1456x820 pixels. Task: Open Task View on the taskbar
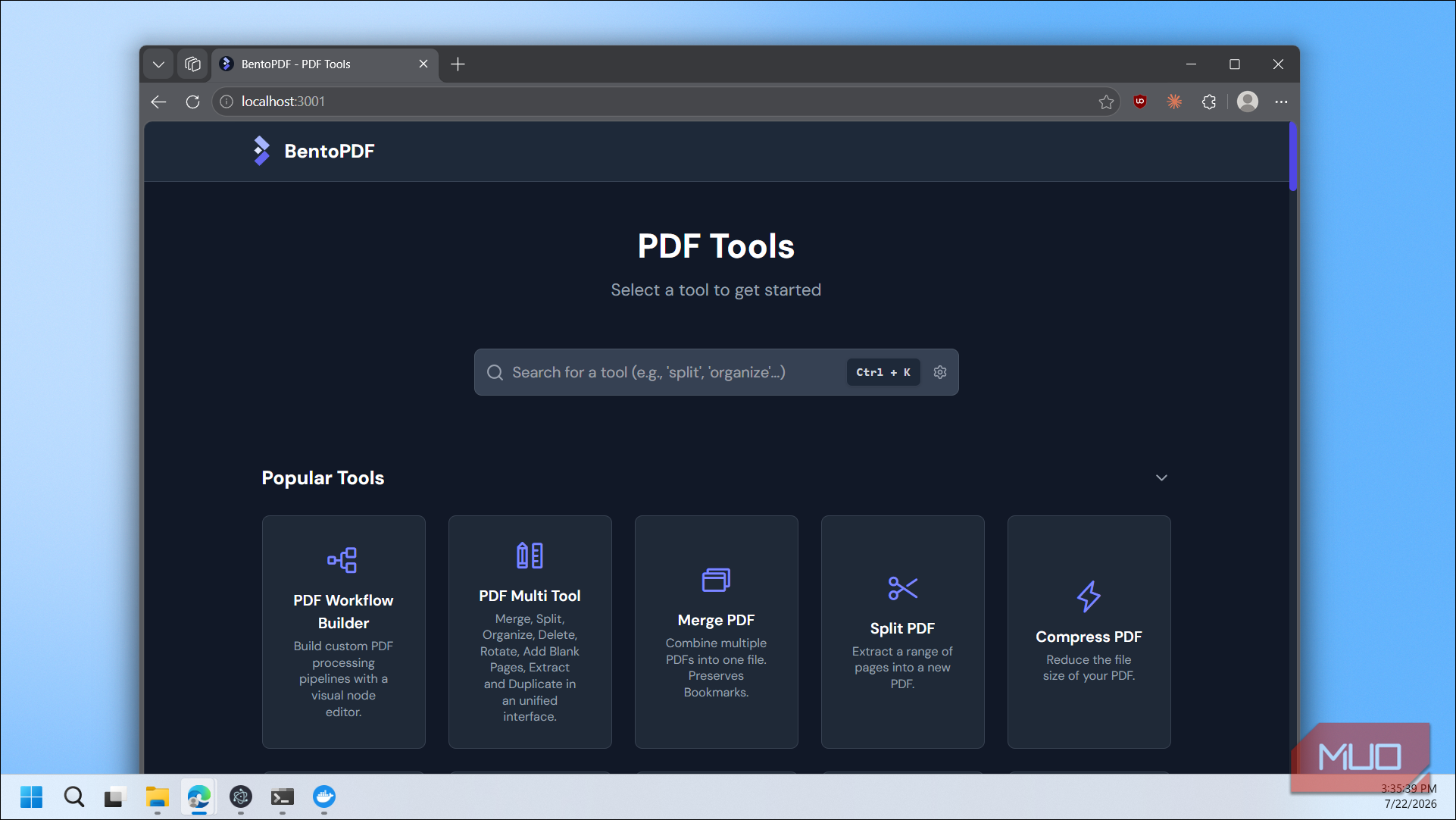114,797
